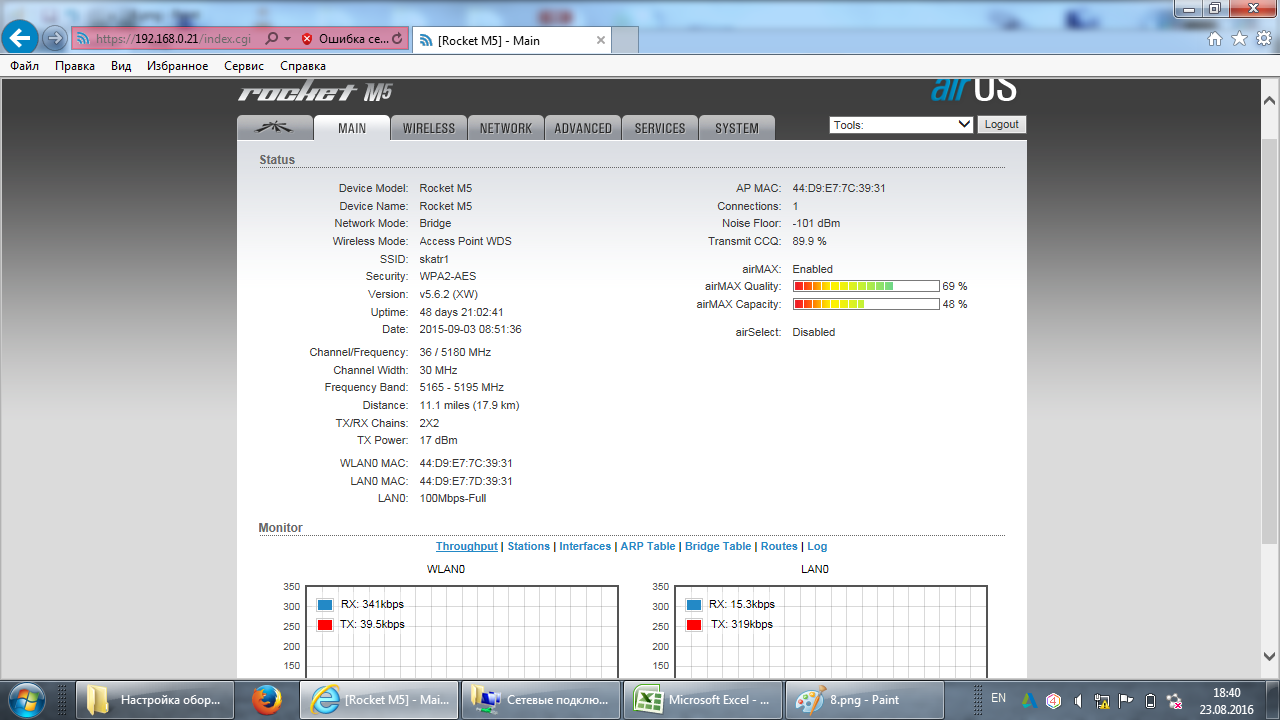Click the Autodesk tray icon
This screenshot has height=720, width=1280.
1028,700
